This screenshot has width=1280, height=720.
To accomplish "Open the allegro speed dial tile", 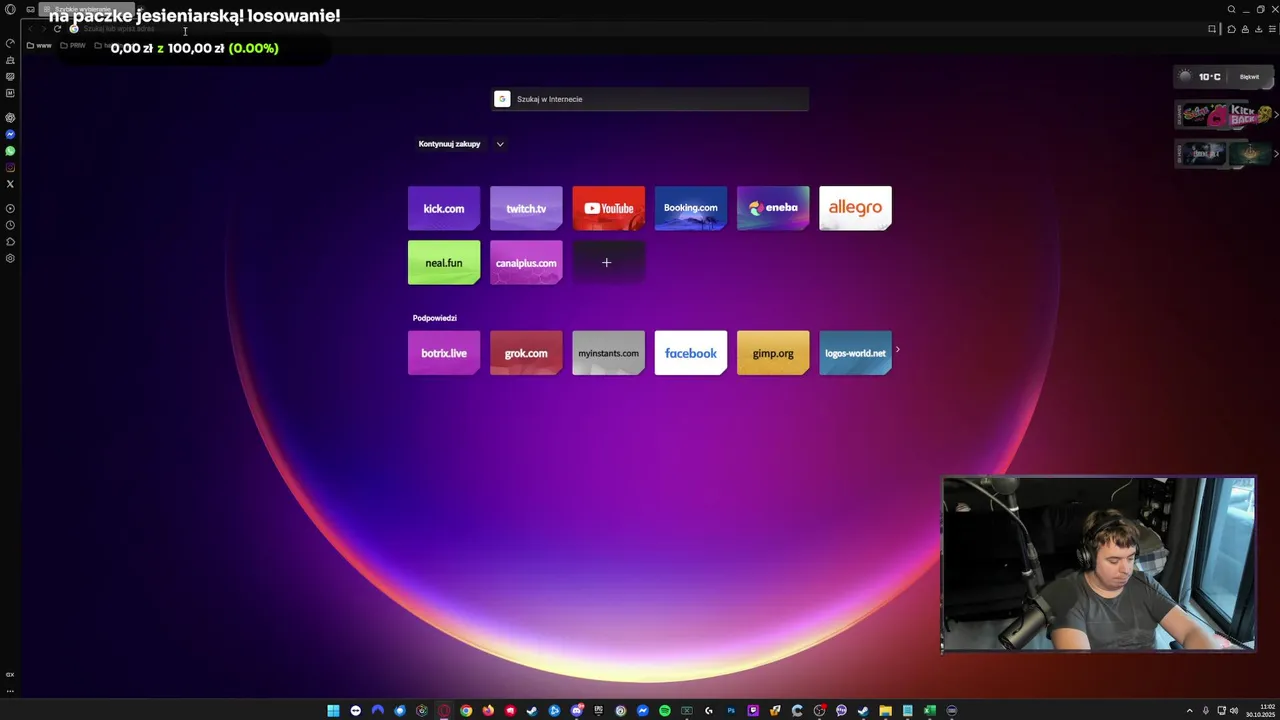I will point(855,208).
